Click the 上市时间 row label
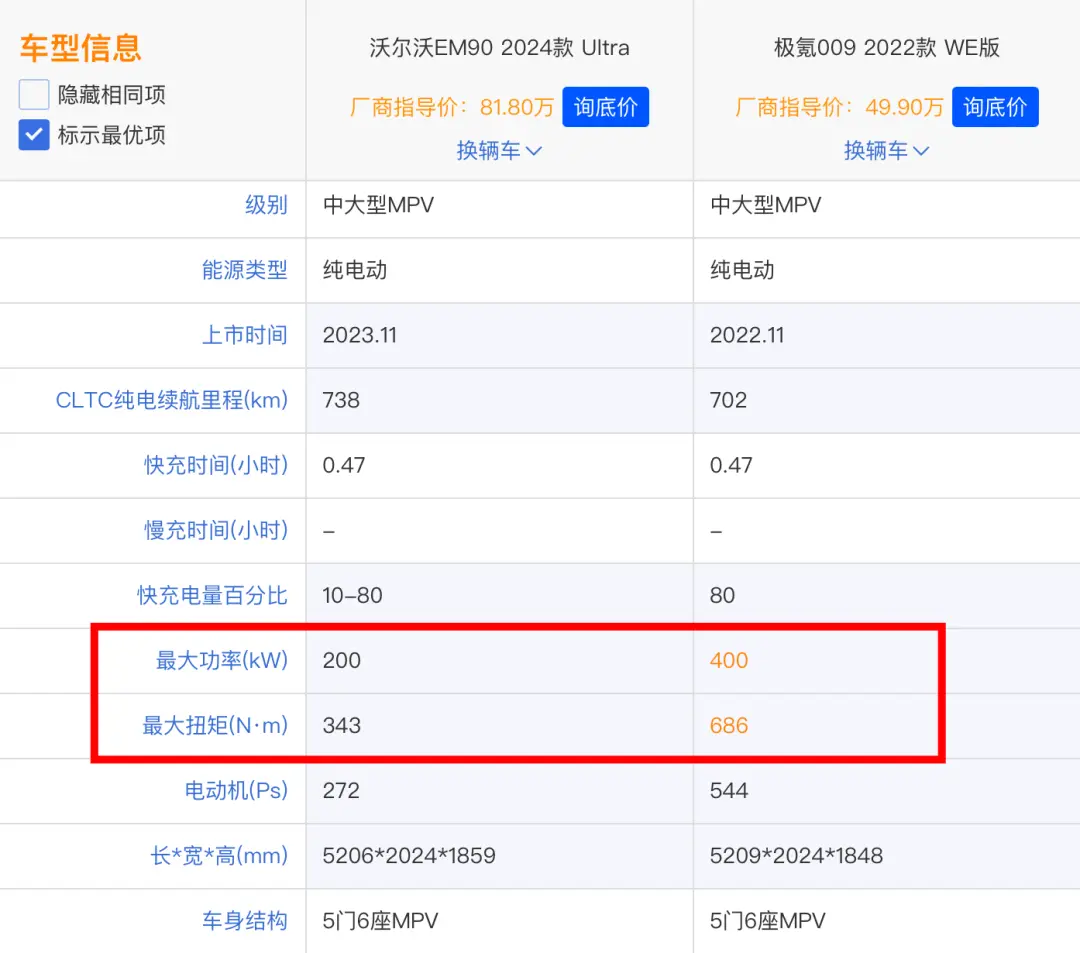This screenshot has height=953, width=1080. (245, 335)
